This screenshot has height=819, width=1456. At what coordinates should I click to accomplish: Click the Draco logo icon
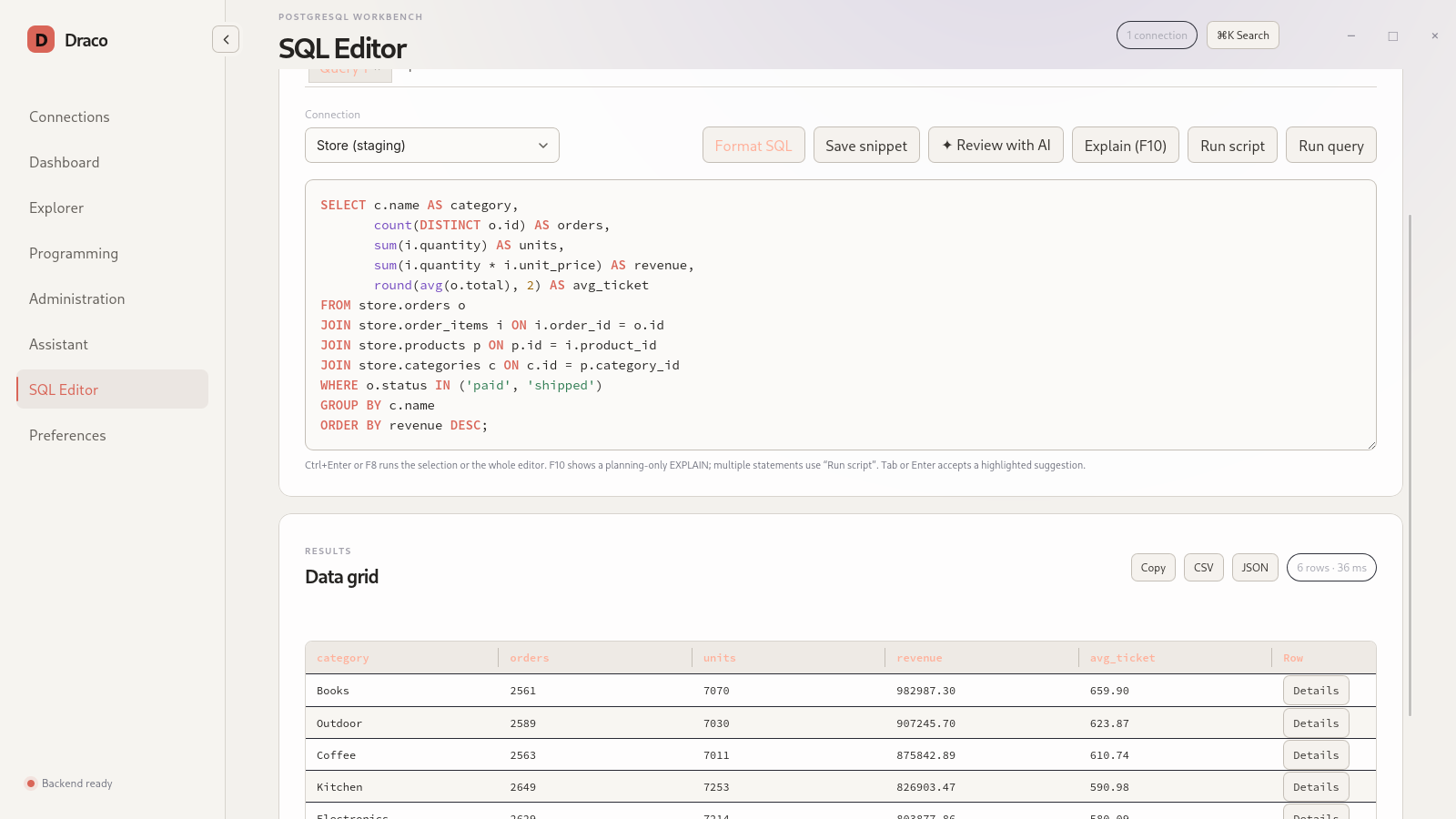click(41, 39)
